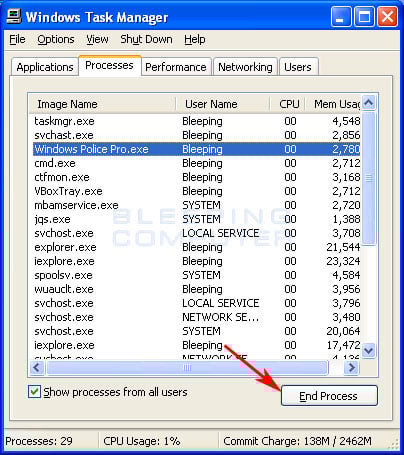The height and width of the screenshot is (455, 404).
Task: Select the VBoxTray.exe process
Action: click(x=197, y=191)
